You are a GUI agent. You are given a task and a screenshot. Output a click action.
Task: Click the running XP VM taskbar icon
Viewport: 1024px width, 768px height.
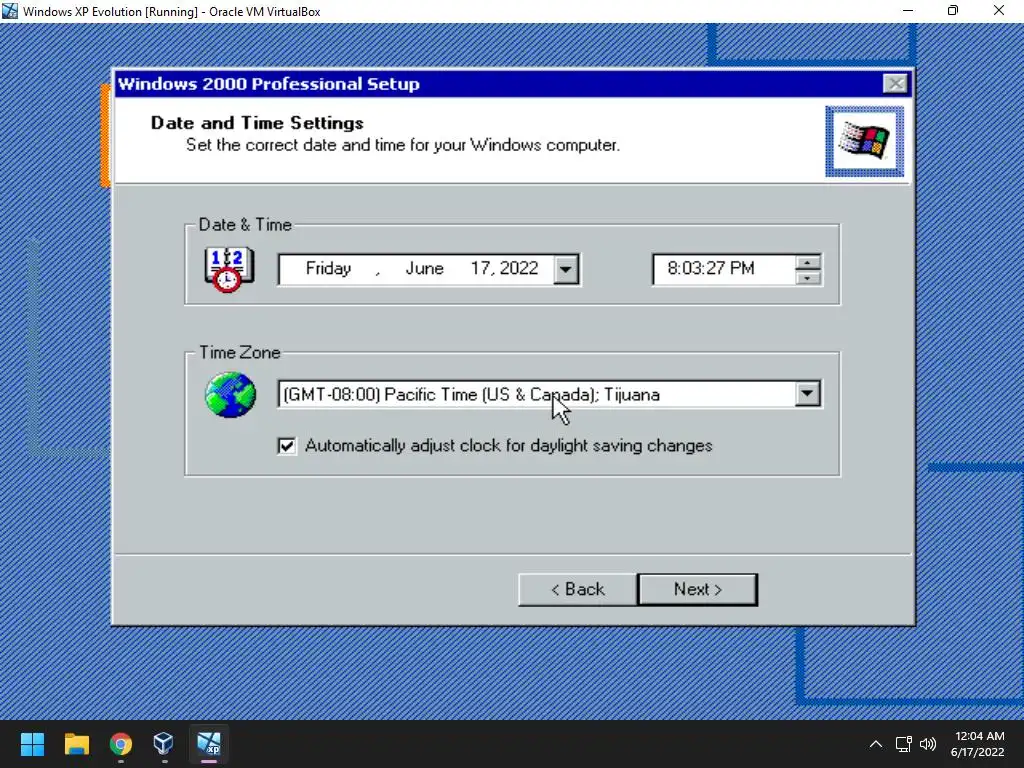209,744
